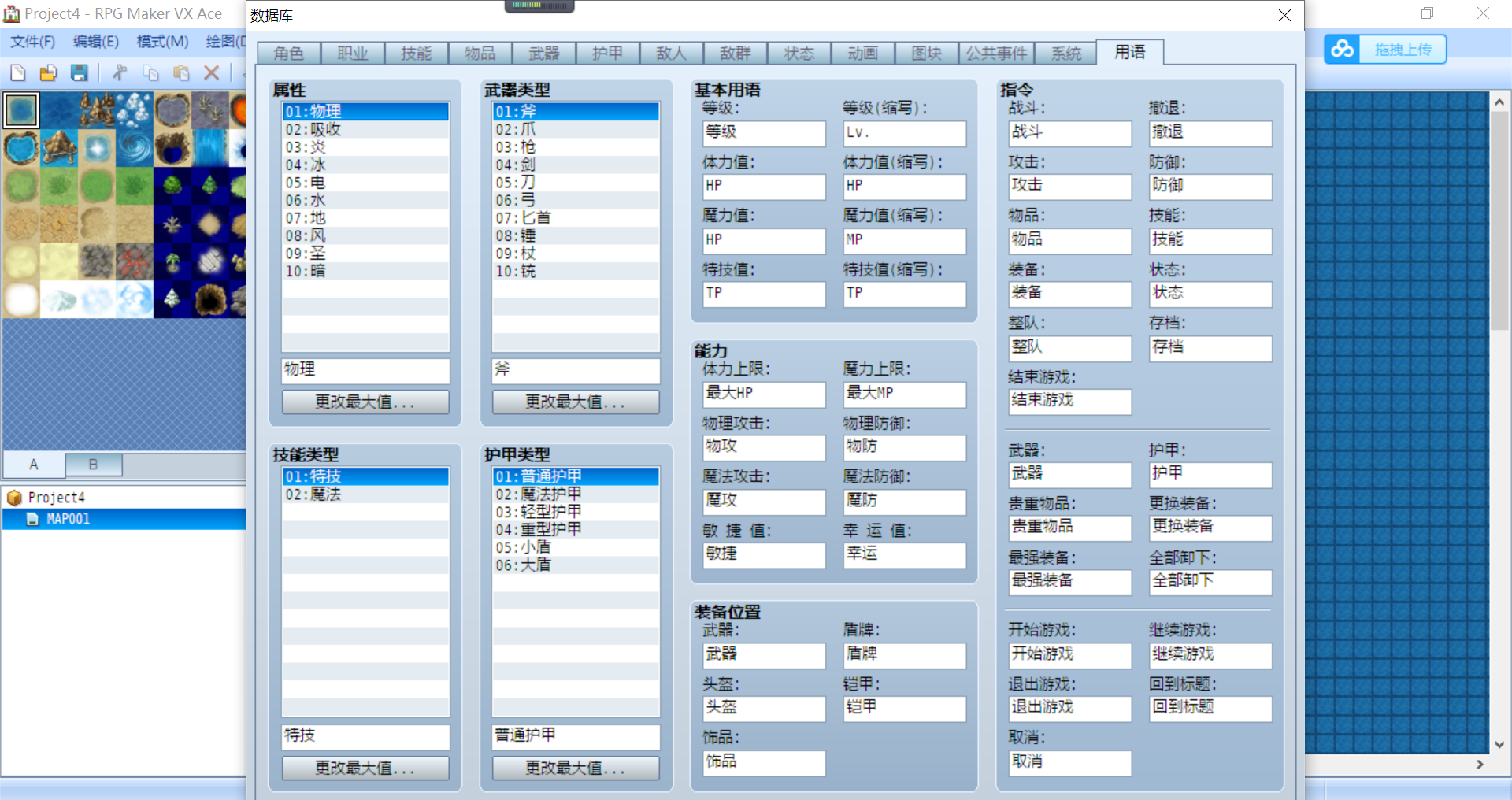Select 07:匕首 in the 武器类型 list
This screenshot has width=1512, height=800.
576,218
